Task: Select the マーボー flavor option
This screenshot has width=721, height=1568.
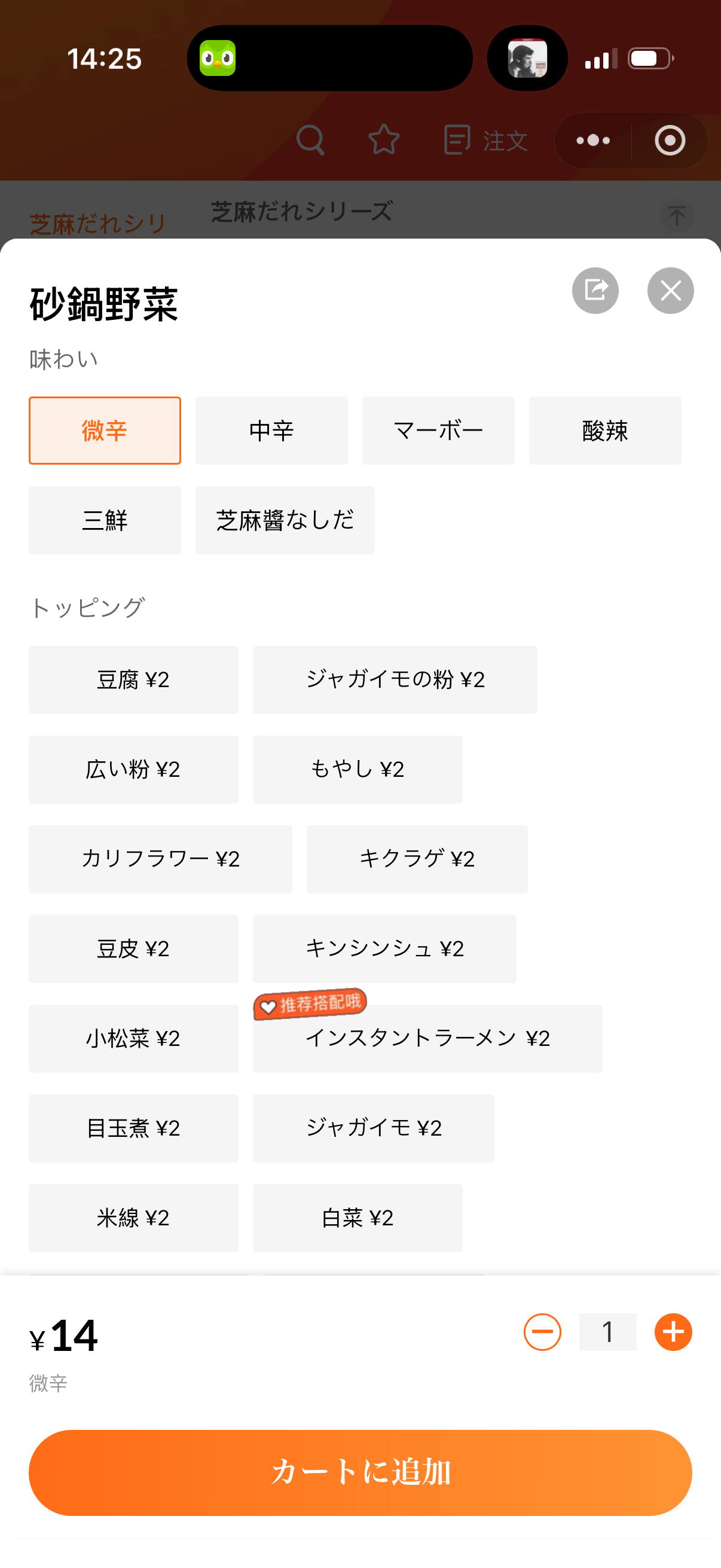Action: [438, 431]
